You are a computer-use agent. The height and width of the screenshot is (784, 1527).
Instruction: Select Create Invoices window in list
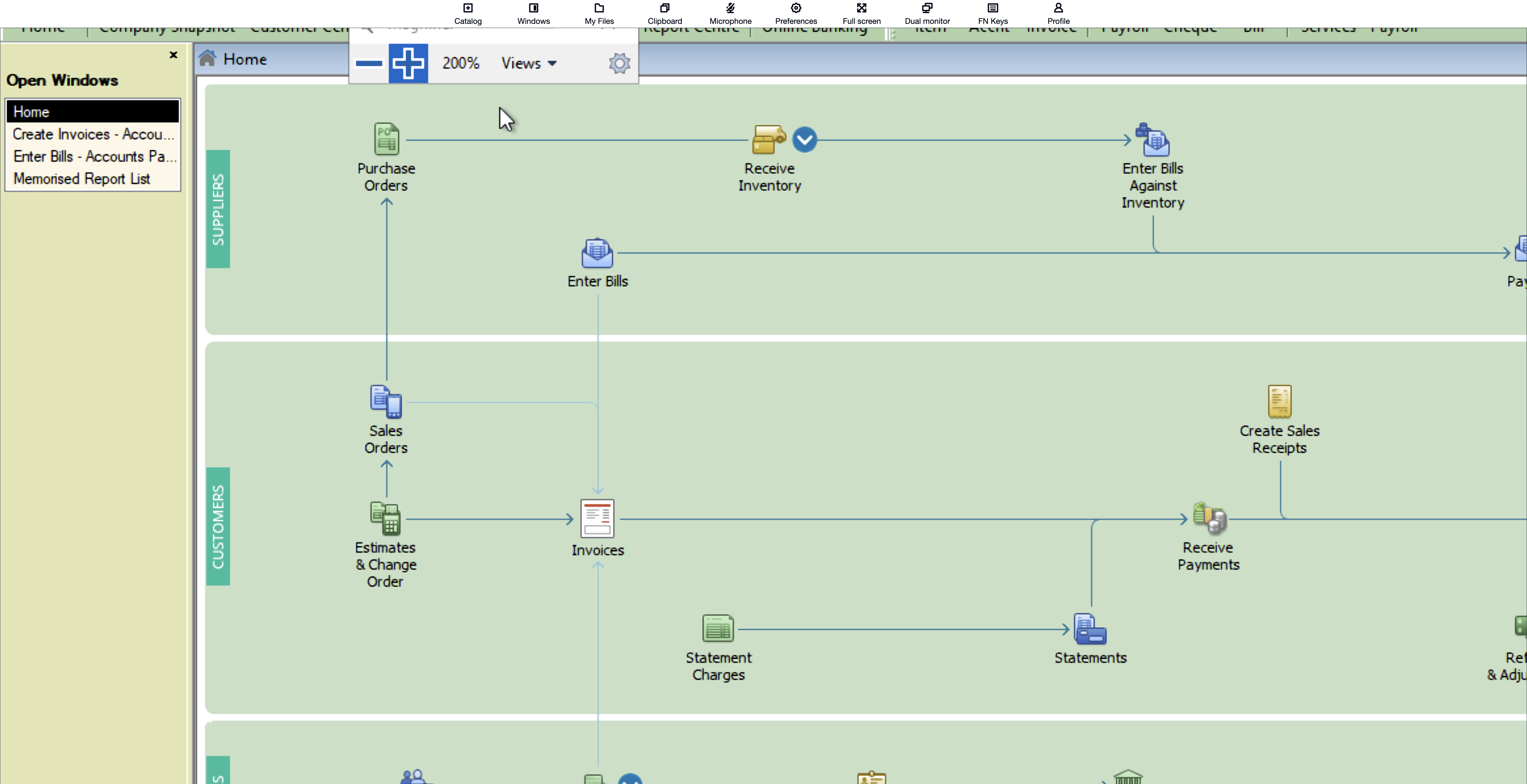click(x=92, y=134)
